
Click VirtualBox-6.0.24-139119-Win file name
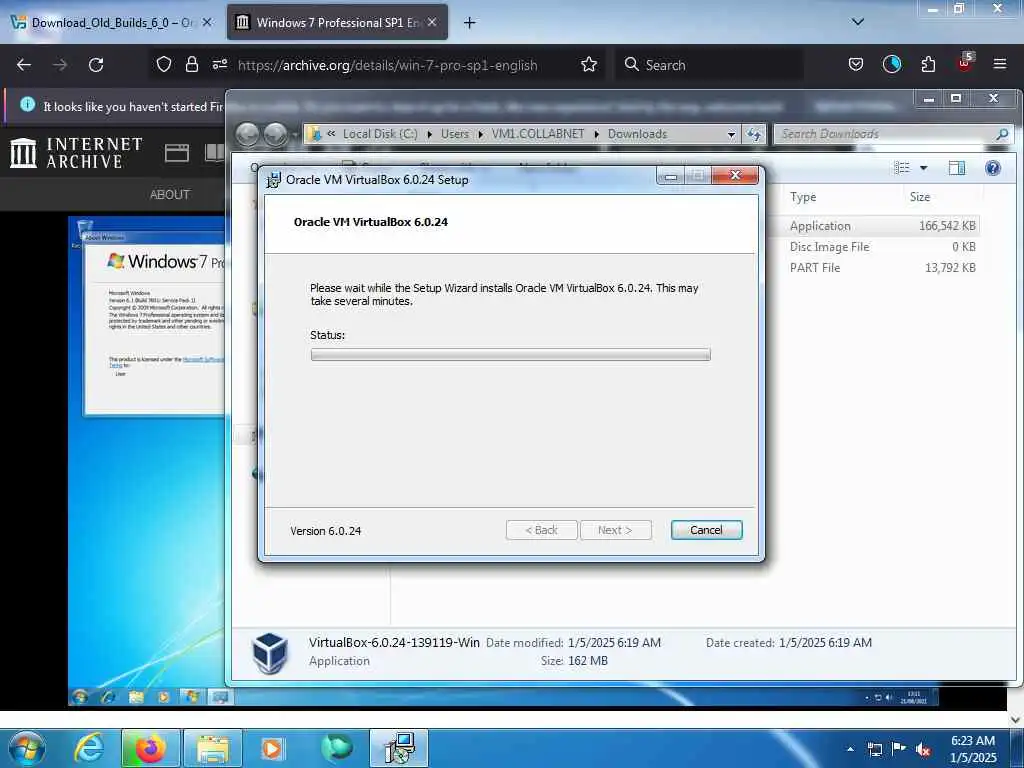click(394, 643)
